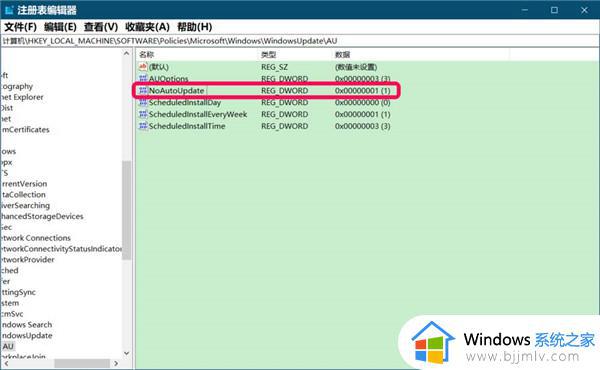600x370 pixels.
Task: Select the Cryptography tree key
Action: coord(17,86)
